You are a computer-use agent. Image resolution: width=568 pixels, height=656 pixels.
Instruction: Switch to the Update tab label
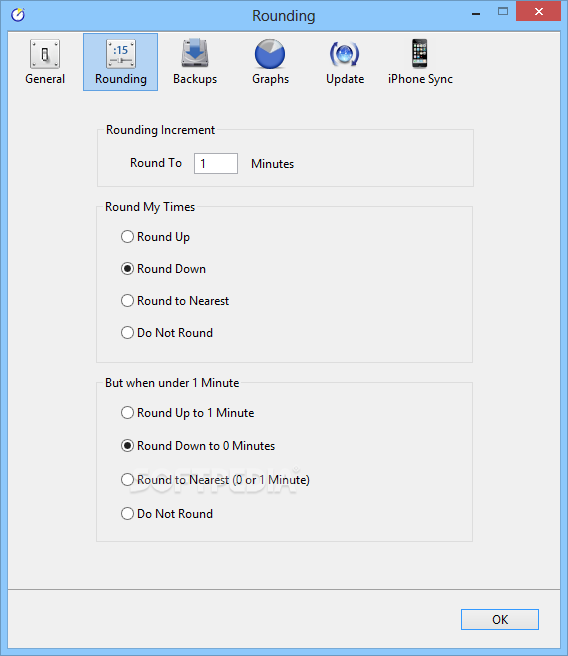(x=345, y=79)
